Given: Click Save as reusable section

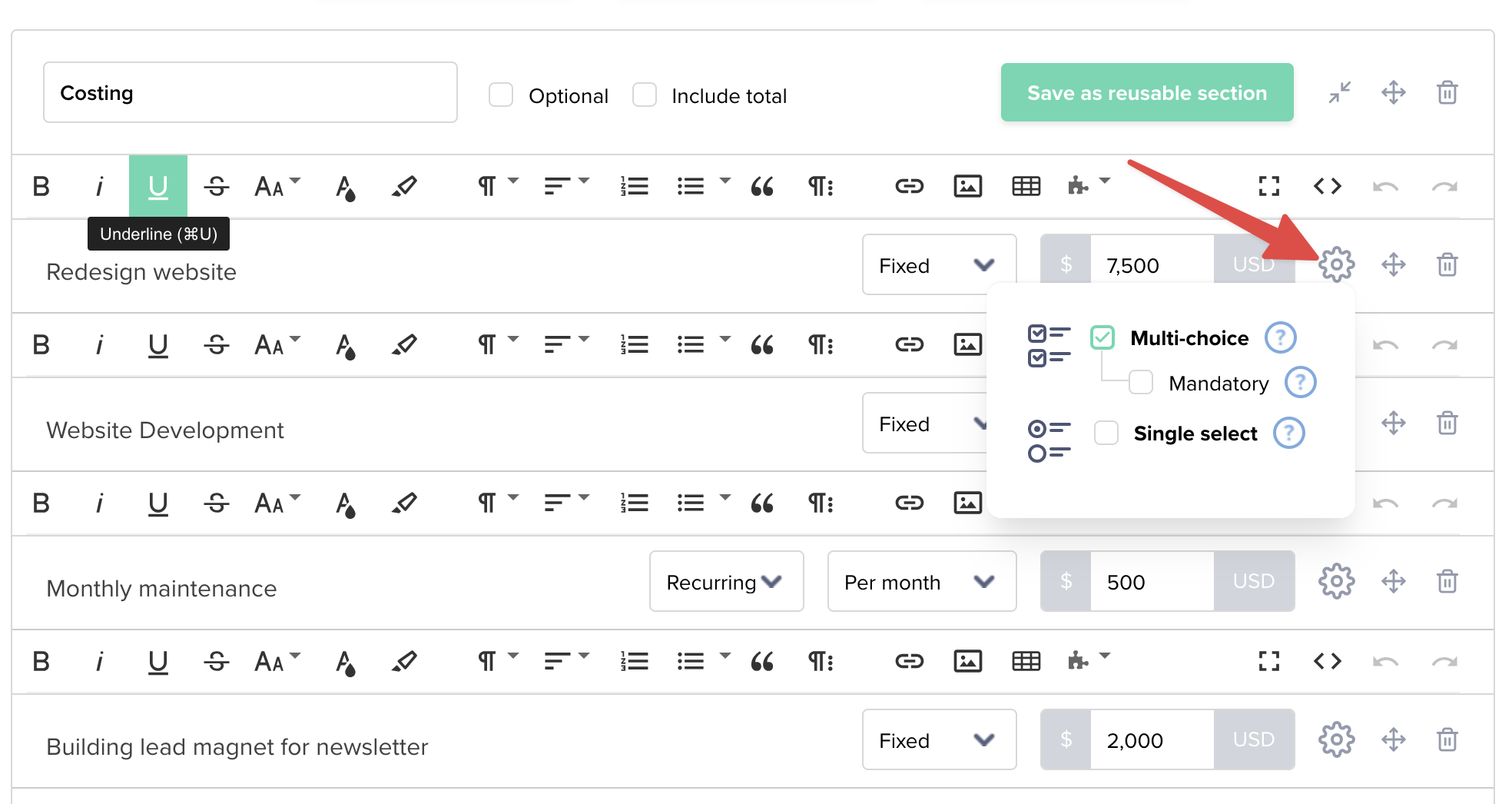Looking at the screenshot, I should 1146,92.
